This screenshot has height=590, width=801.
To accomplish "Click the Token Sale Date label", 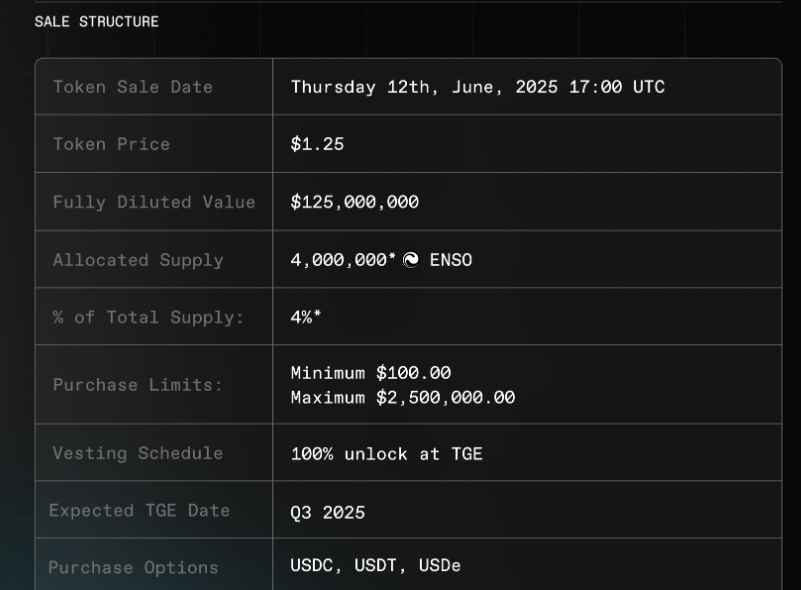I will point(133,87).
